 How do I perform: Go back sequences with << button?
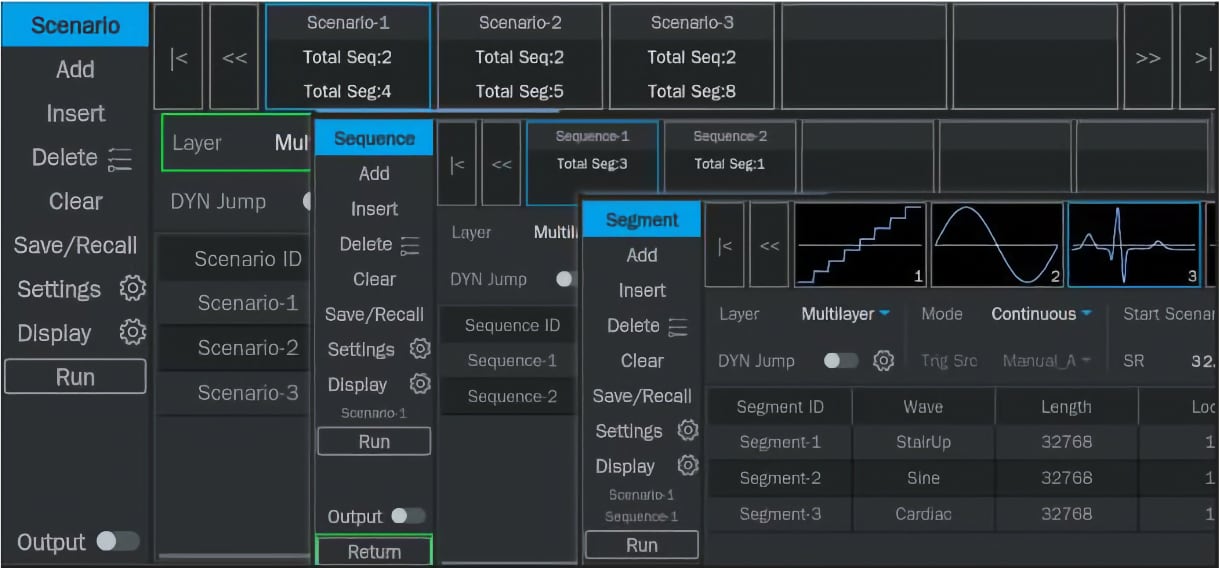pos(501,164)
